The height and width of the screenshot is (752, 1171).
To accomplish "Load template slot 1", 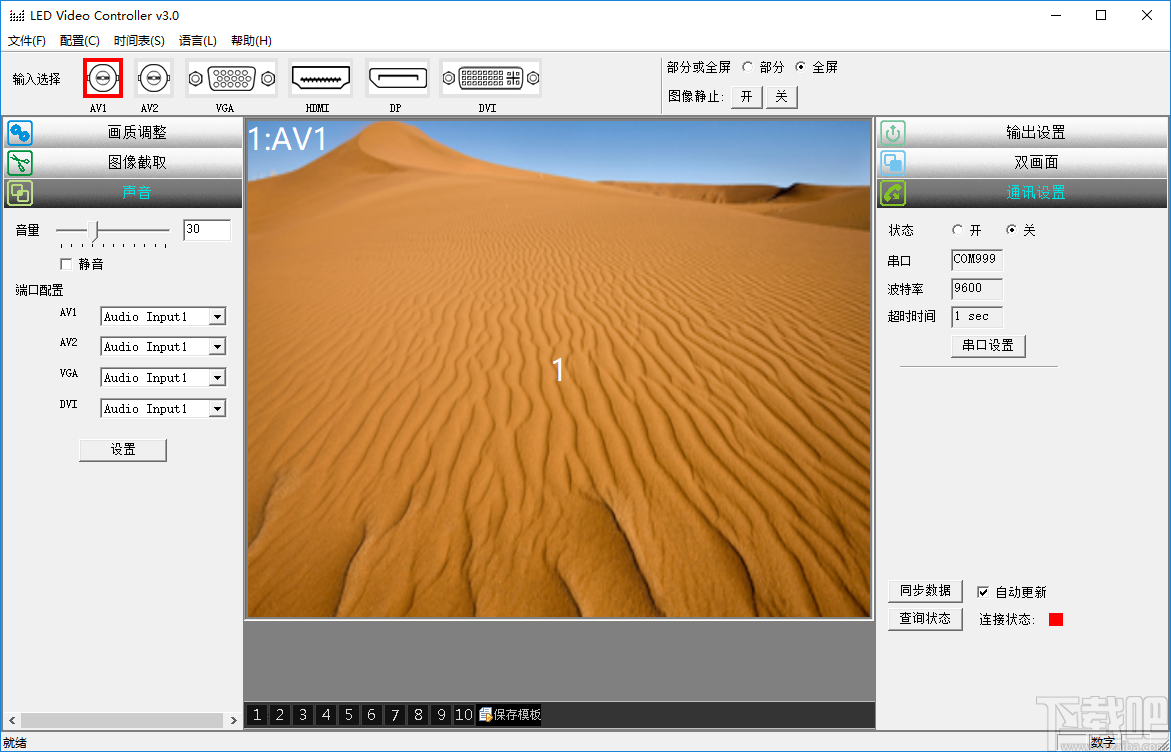I will (x=257, y=715).
